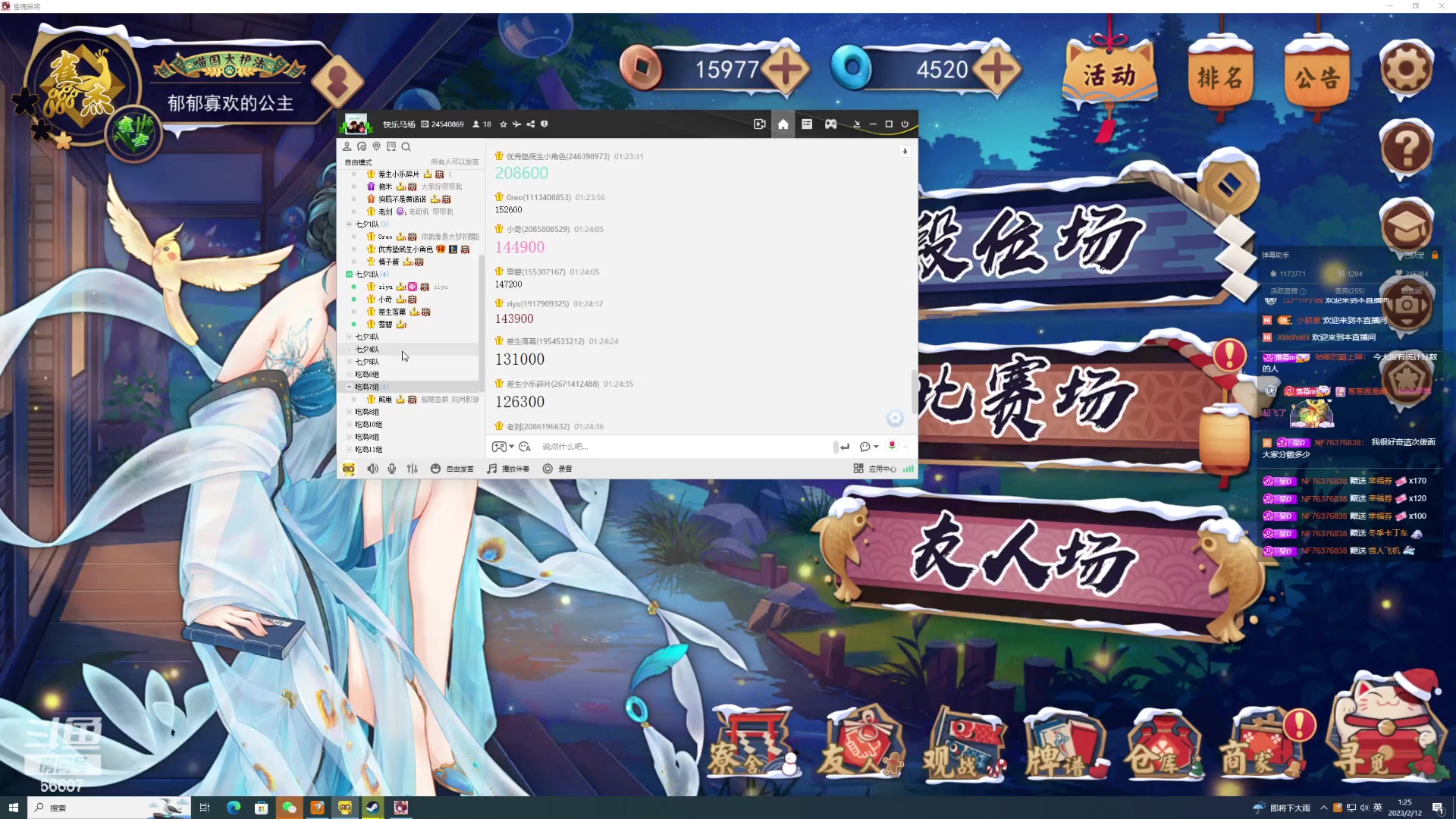Click the YY list panel icon in title bar
1456x819 pixels.
point(807,124)
